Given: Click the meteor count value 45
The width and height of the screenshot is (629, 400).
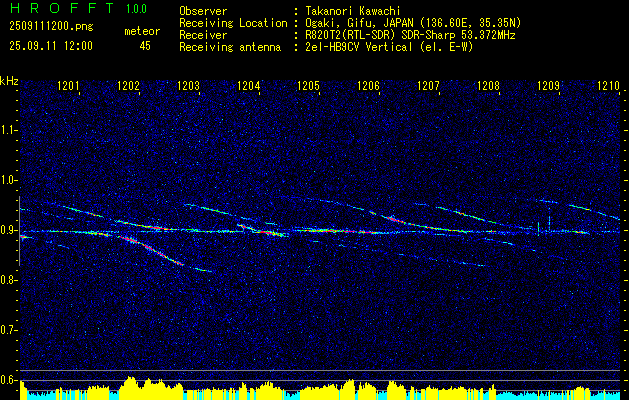Looking at the screenshot, I should [145, 46].
